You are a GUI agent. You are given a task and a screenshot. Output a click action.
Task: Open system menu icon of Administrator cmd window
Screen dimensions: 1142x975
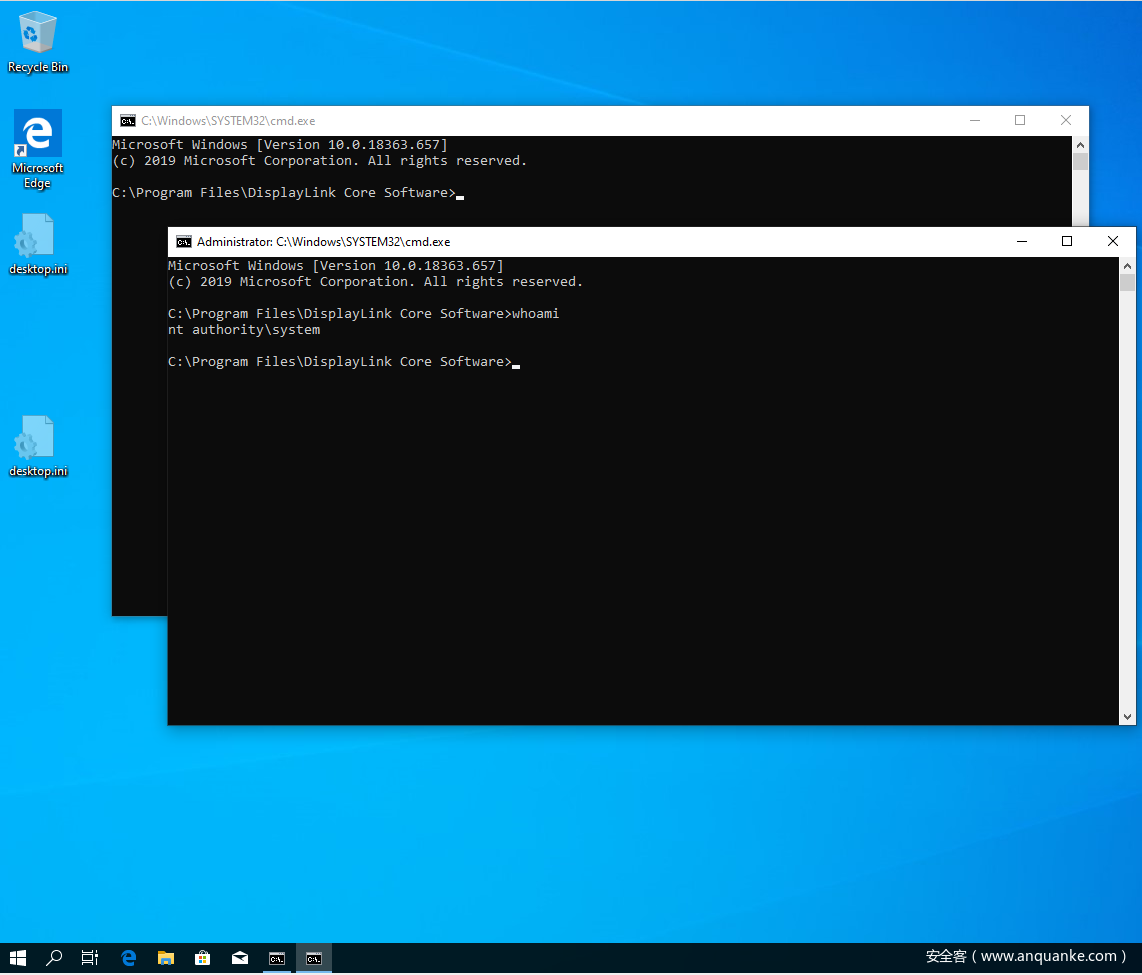click(184, 242)
